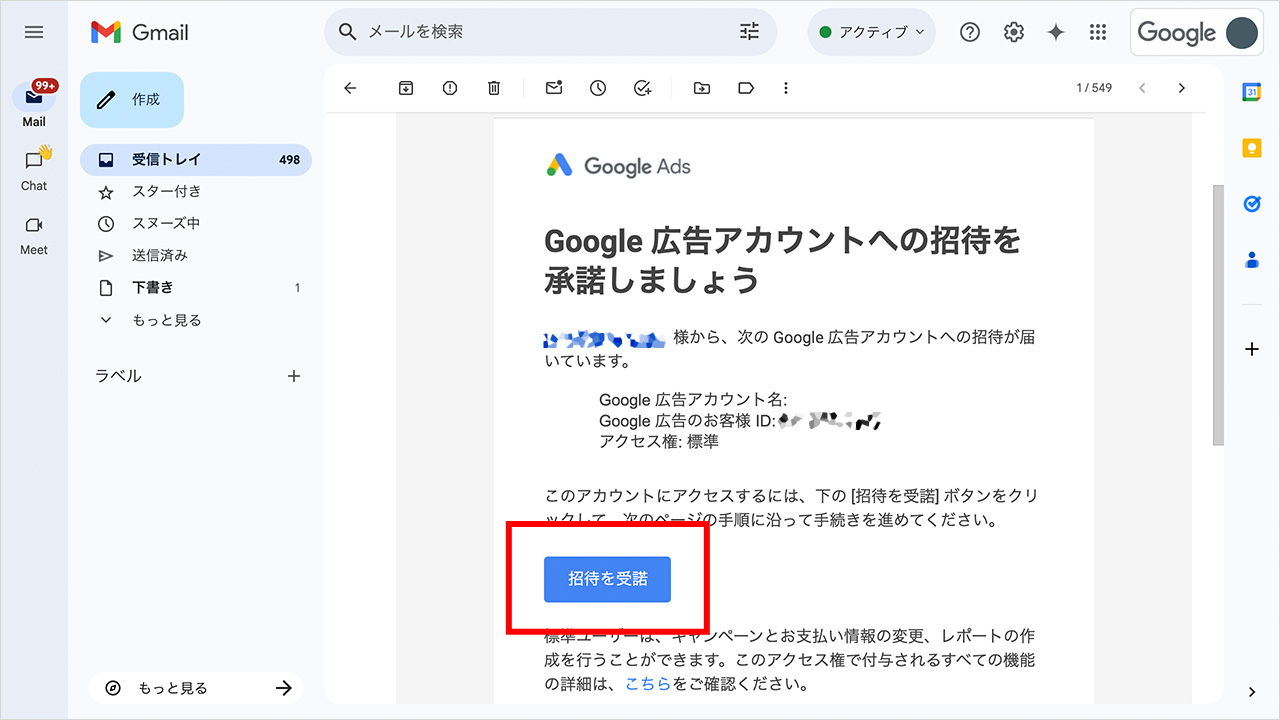
Task: Click the Gemini sparkle icon
Action: [1056, 32]
